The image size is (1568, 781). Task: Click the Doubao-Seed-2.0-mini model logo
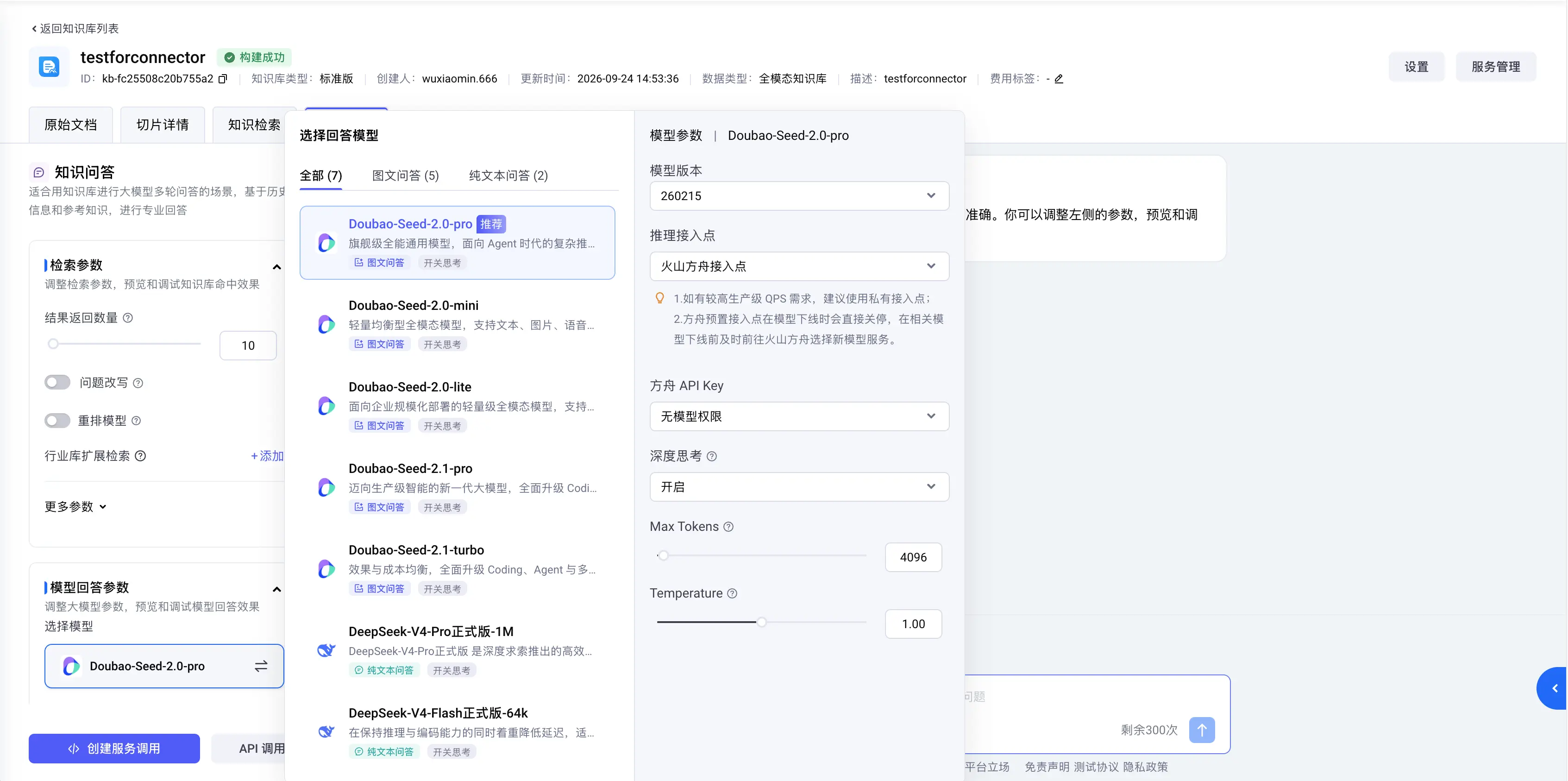click(x=326, y=324)
